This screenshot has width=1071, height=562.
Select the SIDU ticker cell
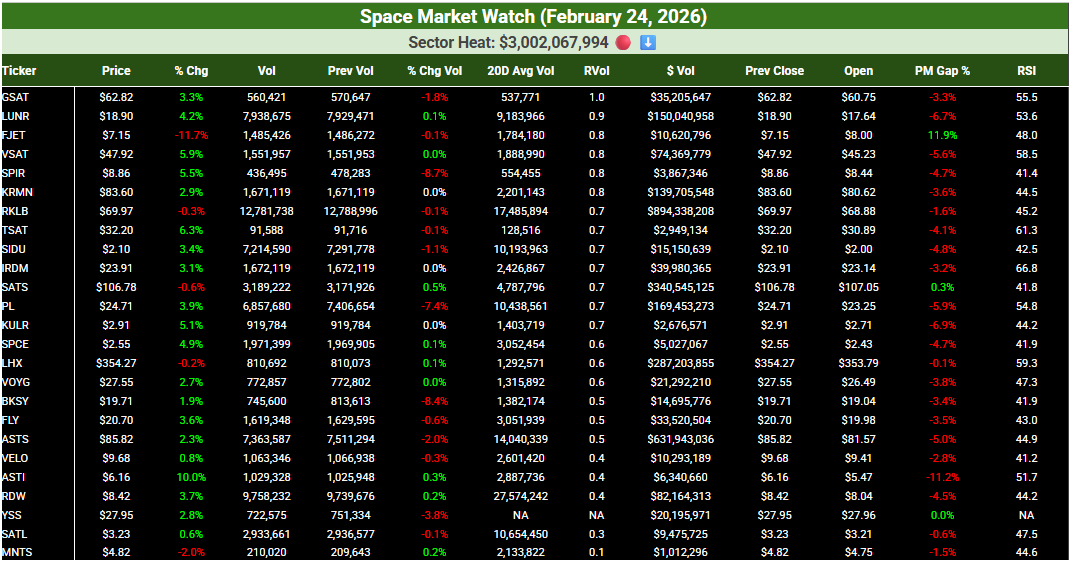14,249
